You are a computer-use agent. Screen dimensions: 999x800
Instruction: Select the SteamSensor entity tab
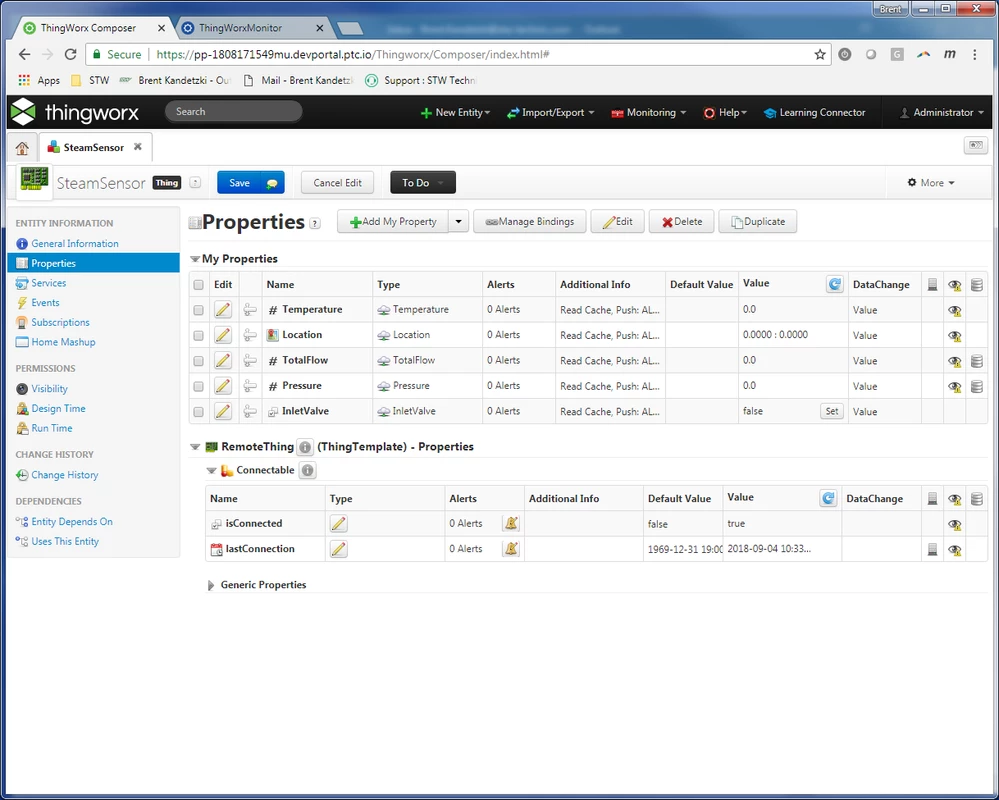point(94,148)
